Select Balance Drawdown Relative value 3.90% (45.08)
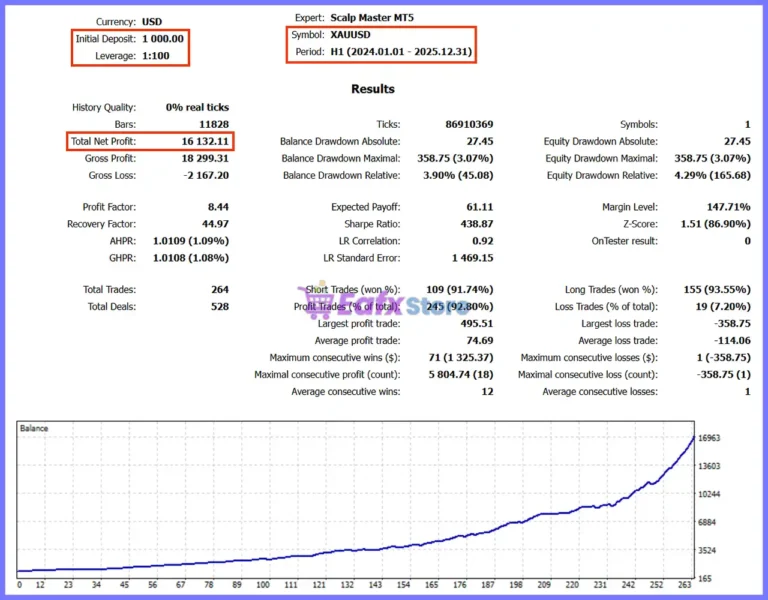 click(x=458, y=175)
